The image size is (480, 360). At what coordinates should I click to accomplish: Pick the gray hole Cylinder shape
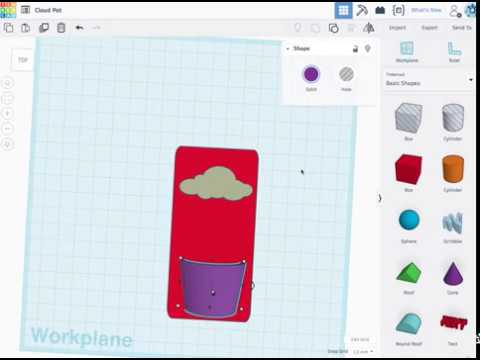(x=453, y=117)
